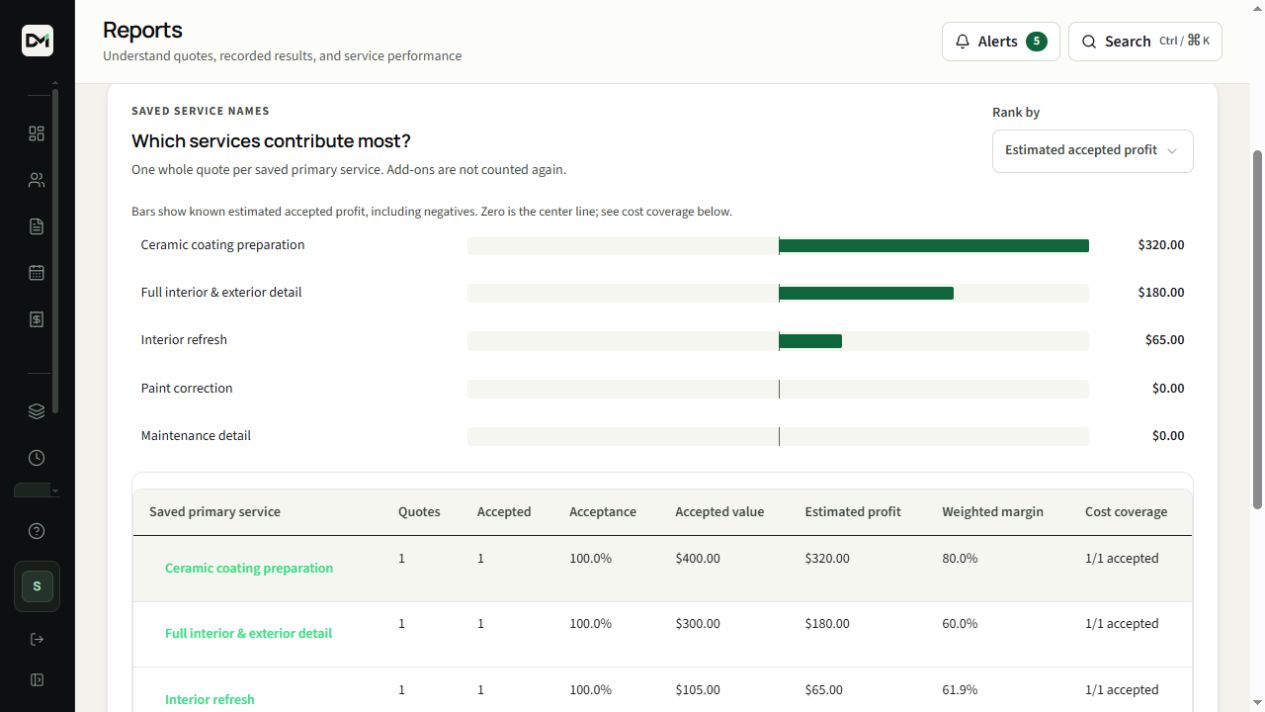Open the clock history icon
1265x712 pixels.
[37, 457]
